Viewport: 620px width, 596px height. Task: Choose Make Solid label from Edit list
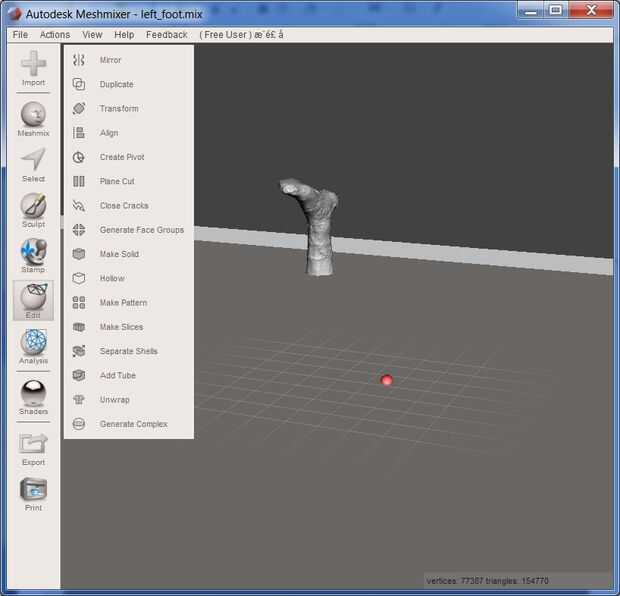click(119, 254)
